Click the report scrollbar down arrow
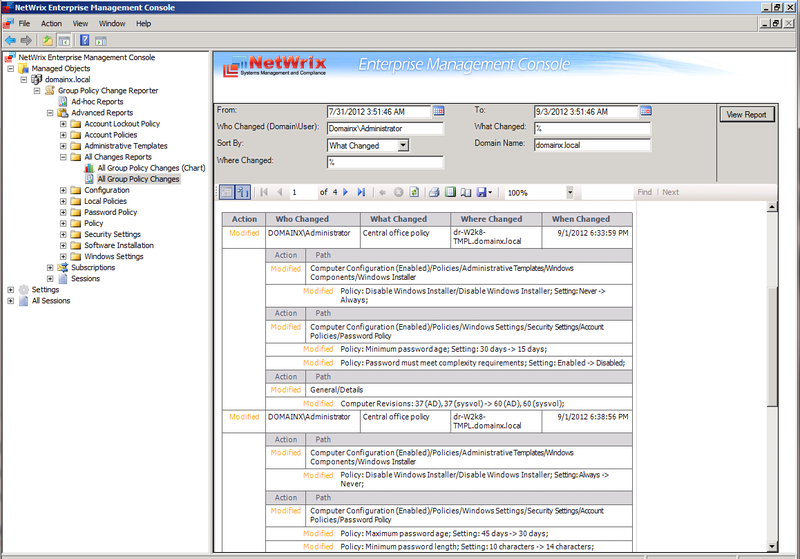This screenshot has width=800, height=559. [x=772, y=546]
